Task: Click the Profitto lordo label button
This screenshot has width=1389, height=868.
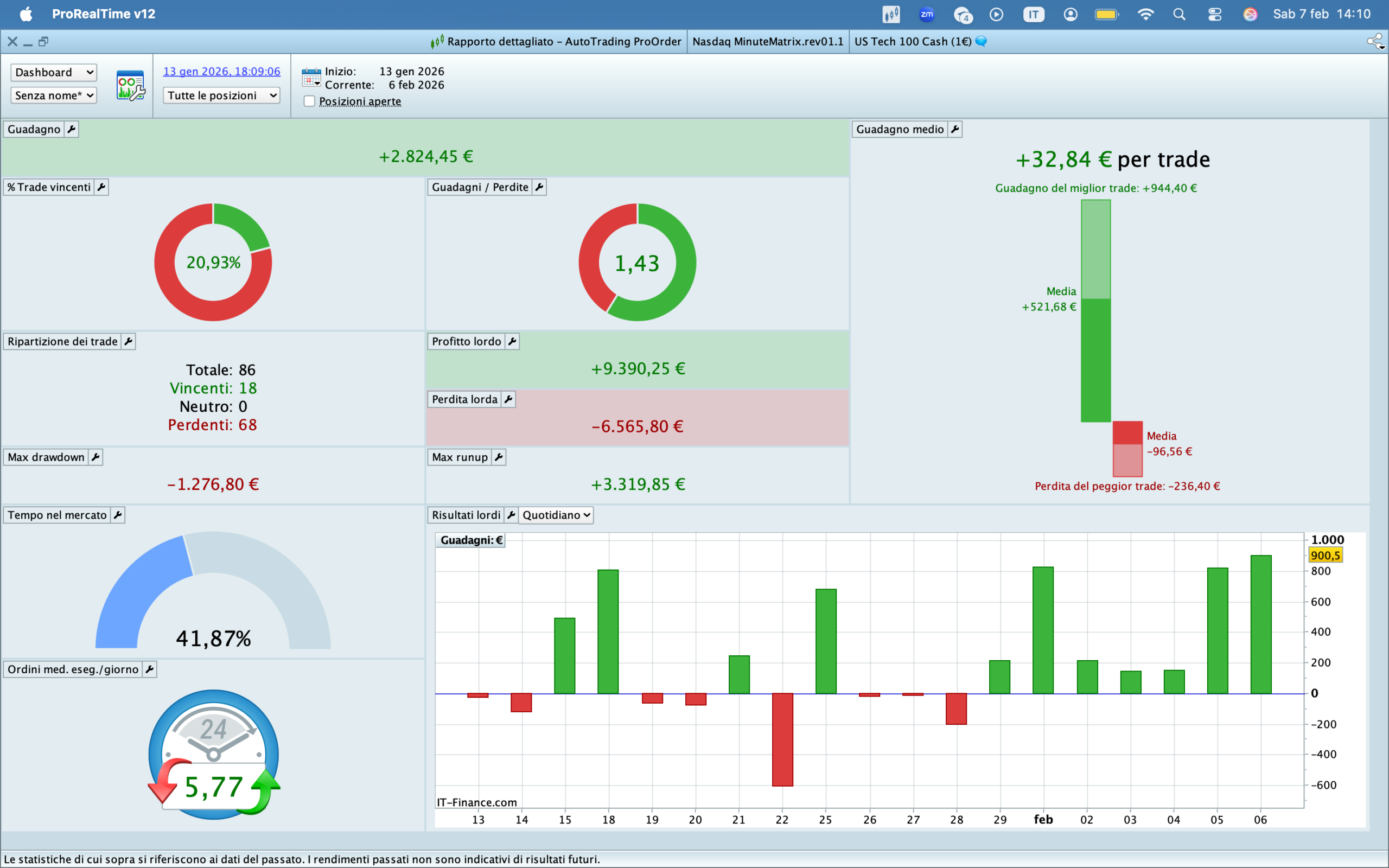Action: tap(466, 342)
